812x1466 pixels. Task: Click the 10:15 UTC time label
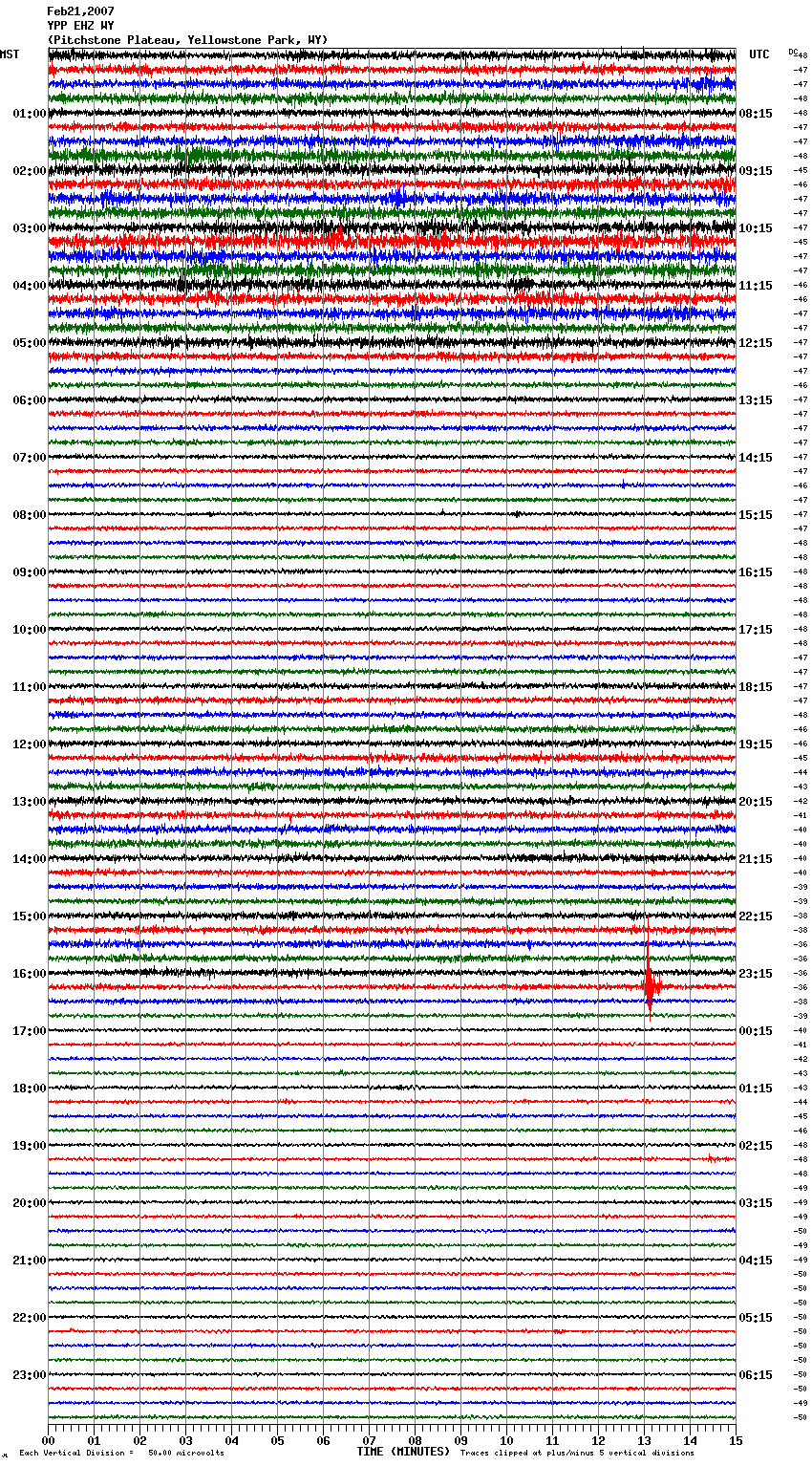pyautogui.click(x=756, y=228)
